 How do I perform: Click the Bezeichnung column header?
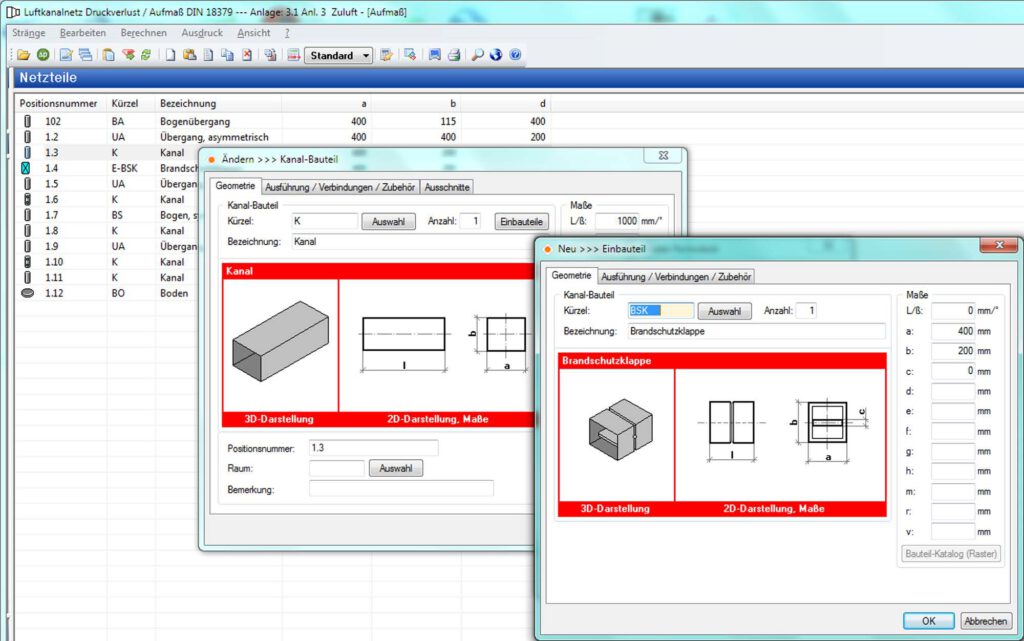pos(187,103)
